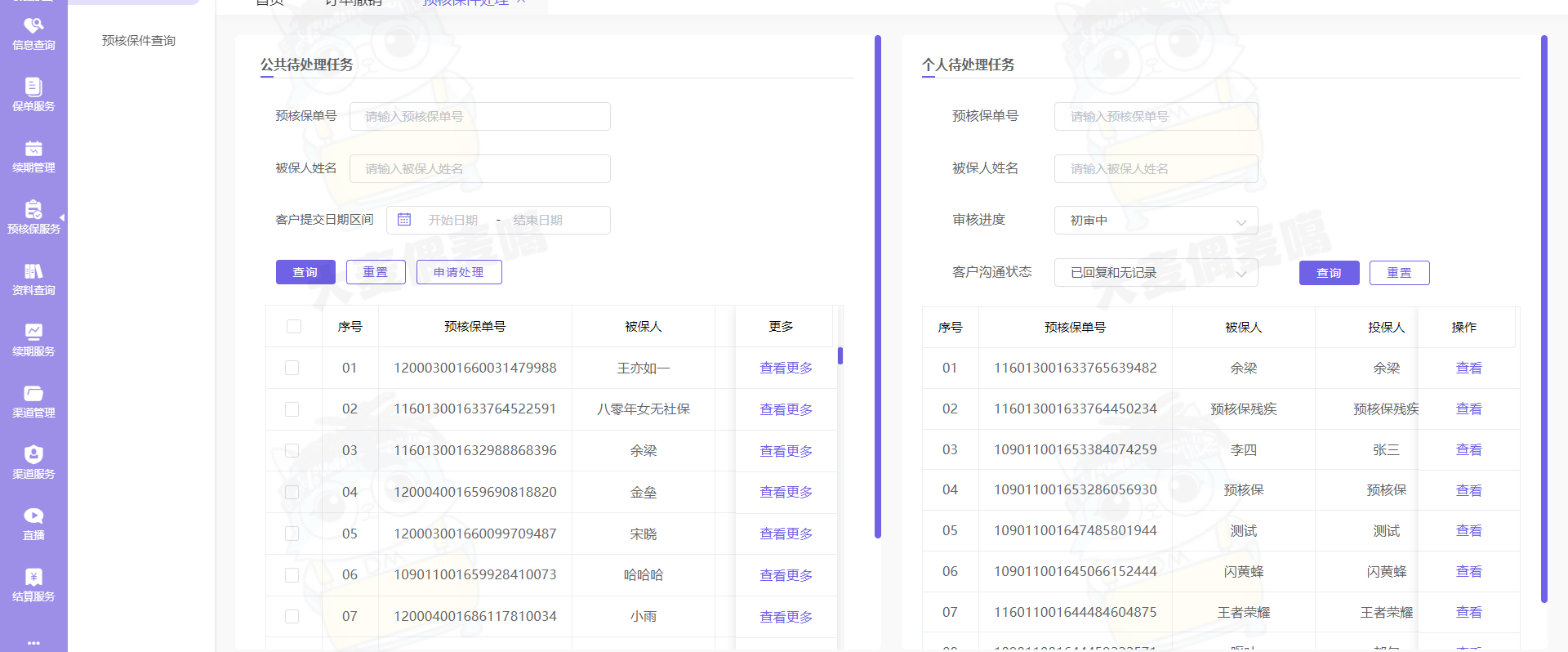
Task: Tick the select-all checkbox in table header
Action: coord(294,326)
